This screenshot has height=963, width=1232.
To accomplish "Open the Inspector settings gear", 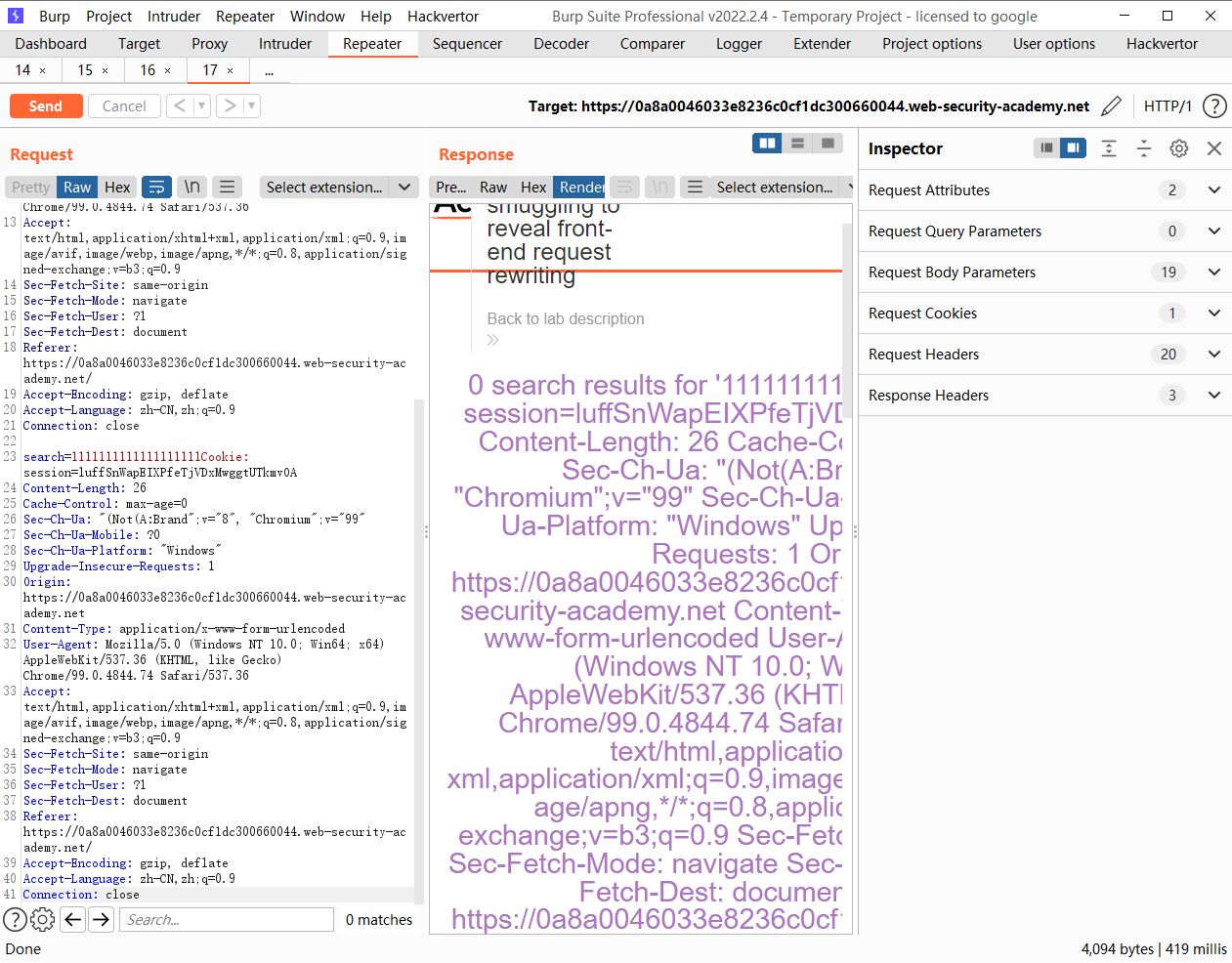I will point(1178,147).
